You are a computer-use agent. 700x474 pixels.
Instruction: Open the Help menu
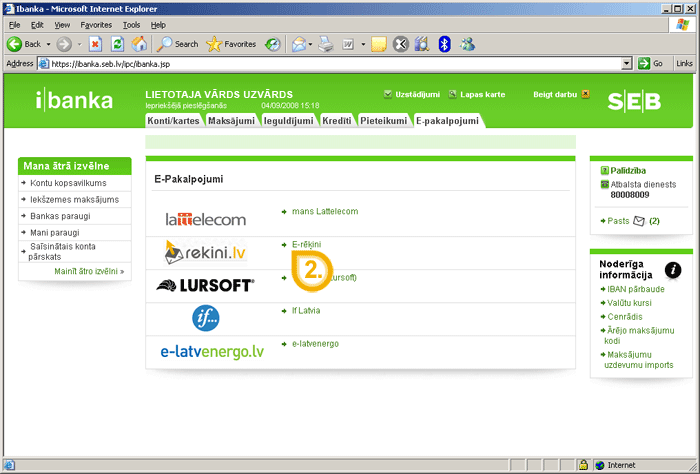point(158,25)
